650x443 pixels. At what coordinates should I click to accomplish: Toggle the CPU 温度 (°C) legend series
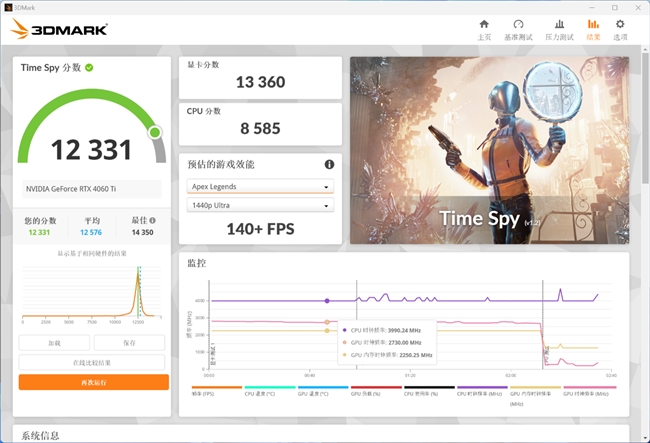click(x=269, y=391)
